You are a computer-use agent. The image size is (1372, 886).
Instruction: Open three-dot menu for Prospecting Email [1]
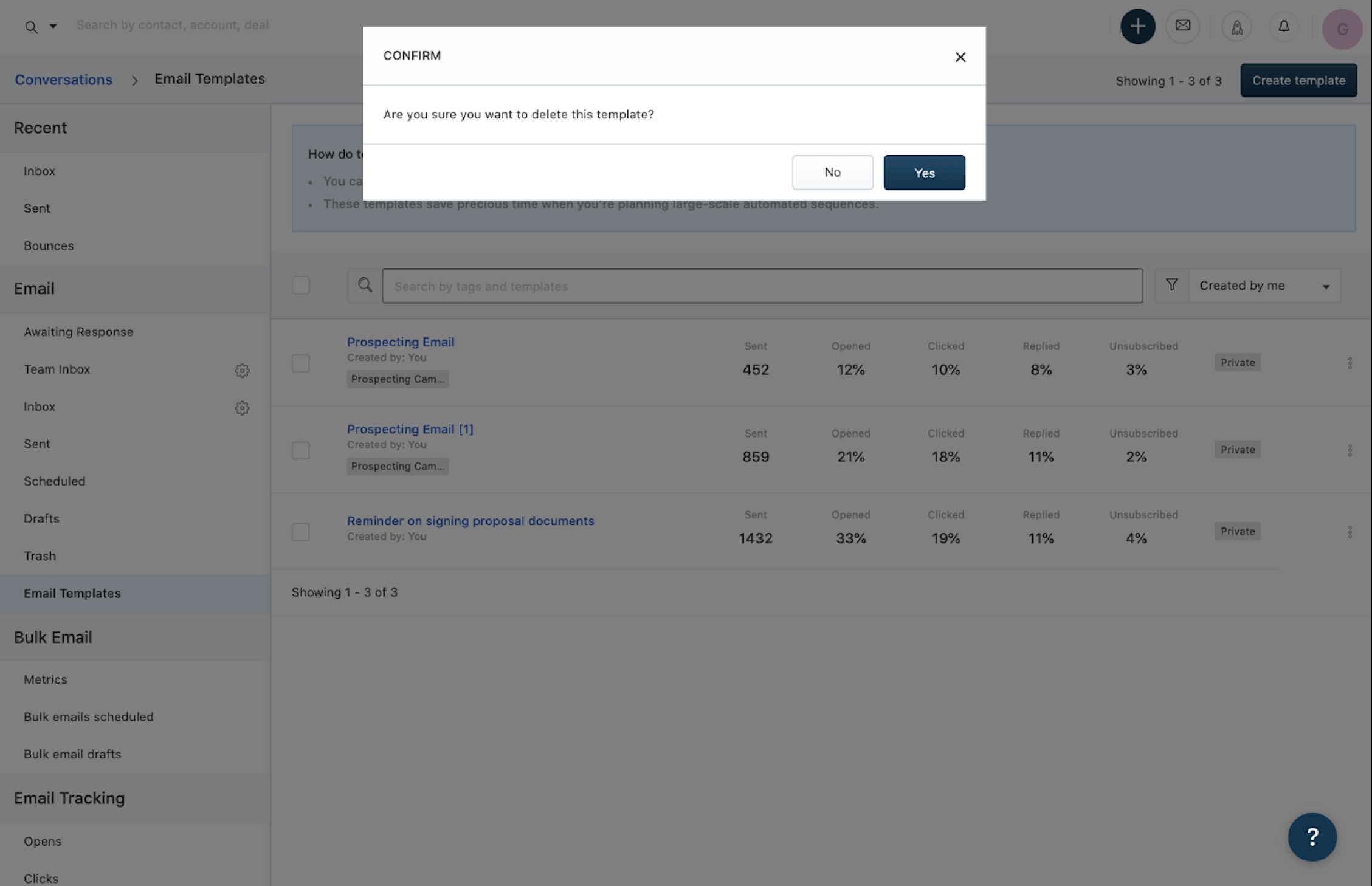pyautogui.click(x=1350, y=450)
